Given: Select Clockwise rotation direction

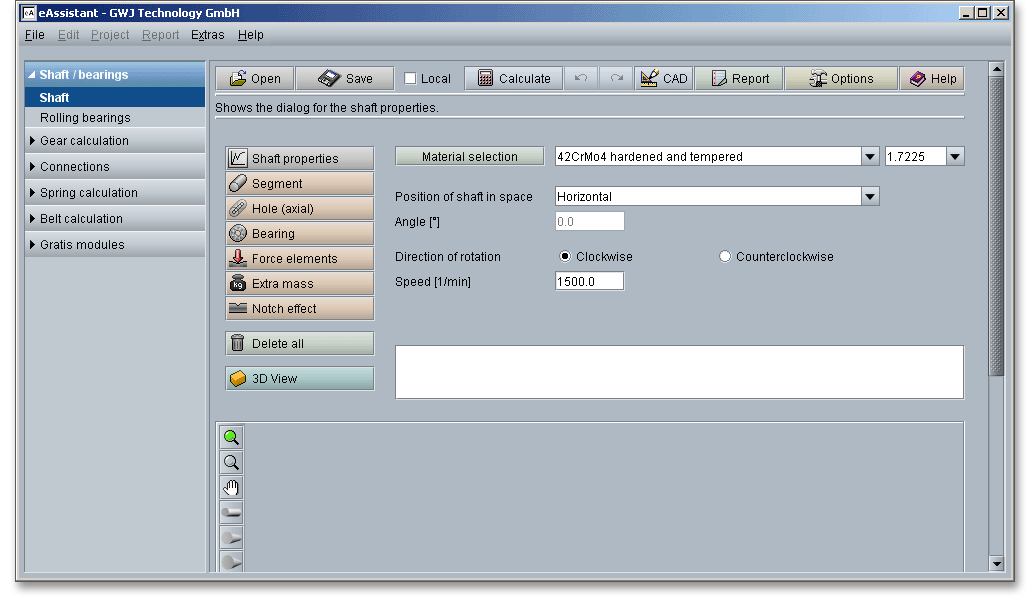Looking at the screenshot, I should (565, 257).
